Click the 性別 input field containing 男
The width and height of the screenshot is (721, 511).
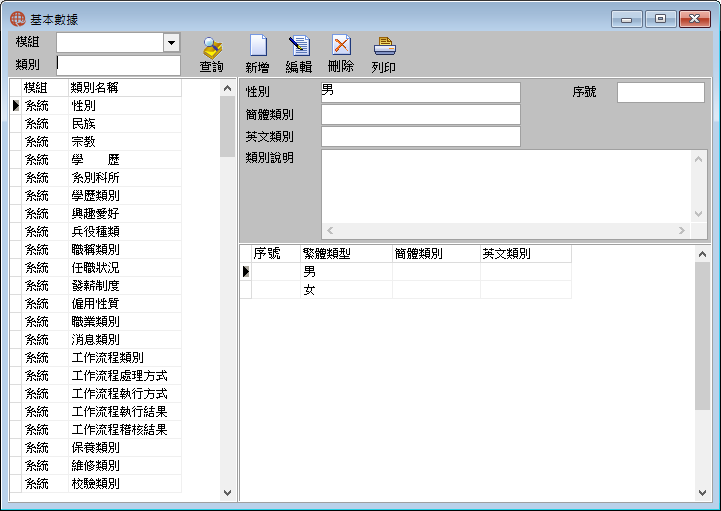click(x=421, y=92)
